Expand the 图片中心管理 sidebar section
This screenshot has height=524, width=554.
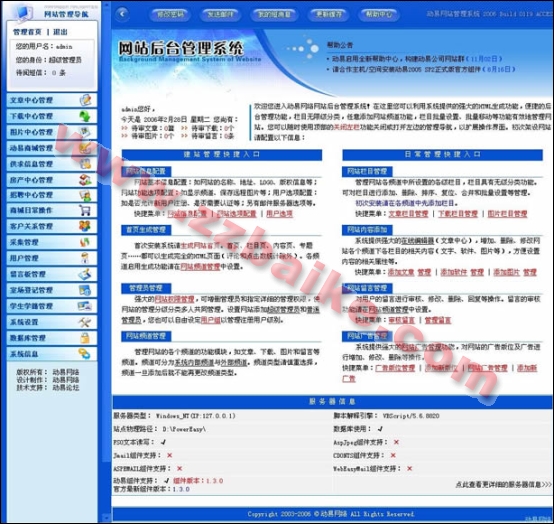pyautogui.click(x=52, y=132)
